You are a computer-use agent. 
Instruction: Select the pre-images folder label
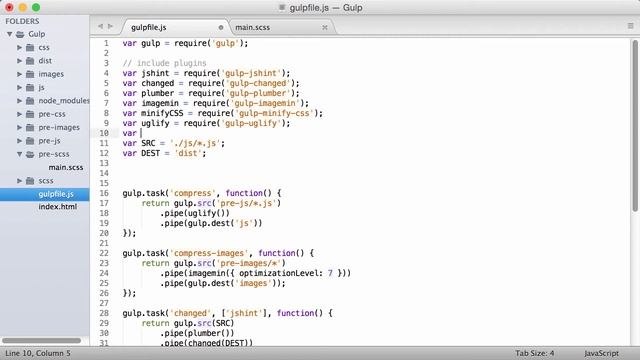coord(59,128)
